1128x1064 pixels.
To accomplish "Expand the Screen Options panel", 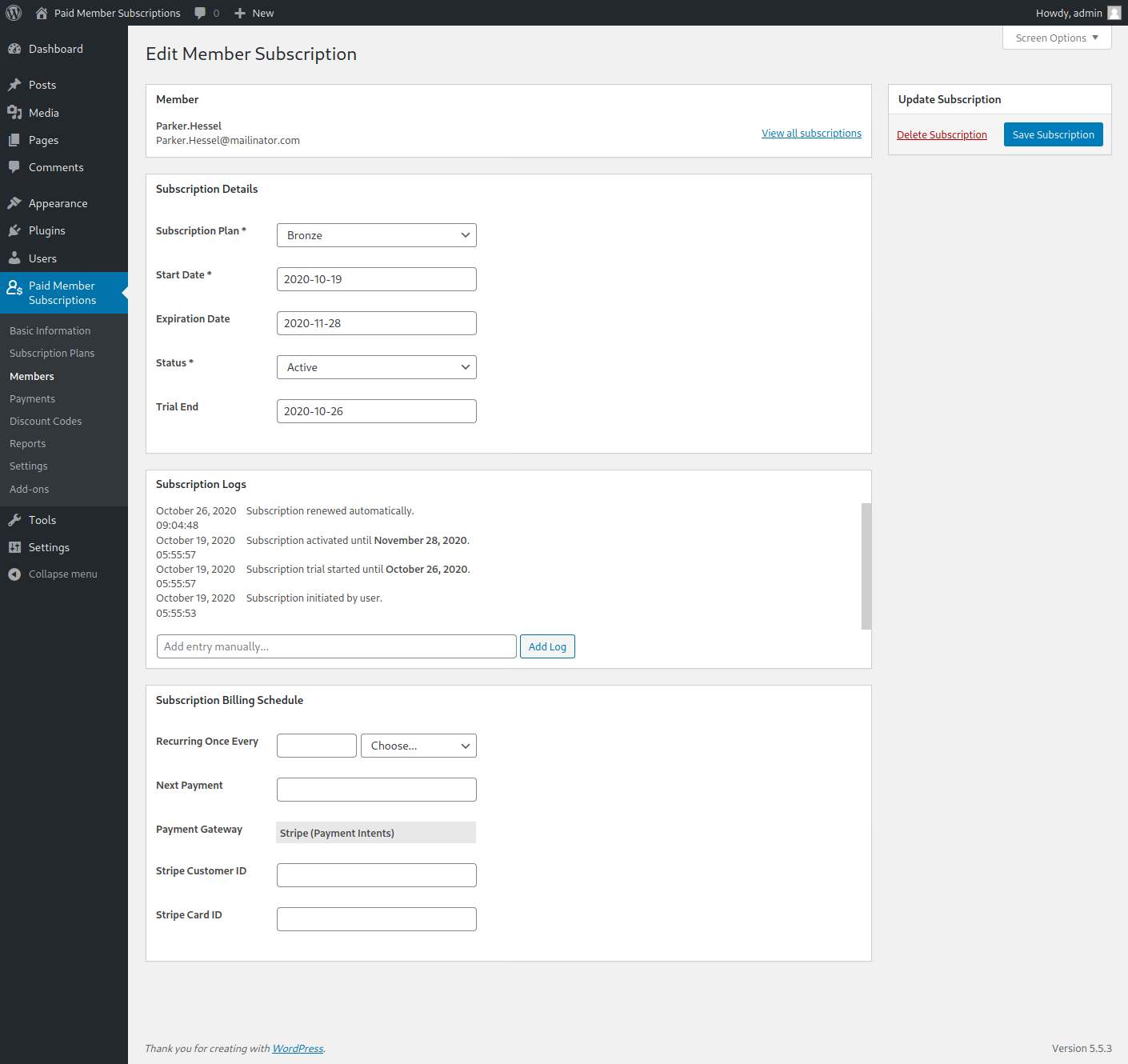I will coord(1056,38).
